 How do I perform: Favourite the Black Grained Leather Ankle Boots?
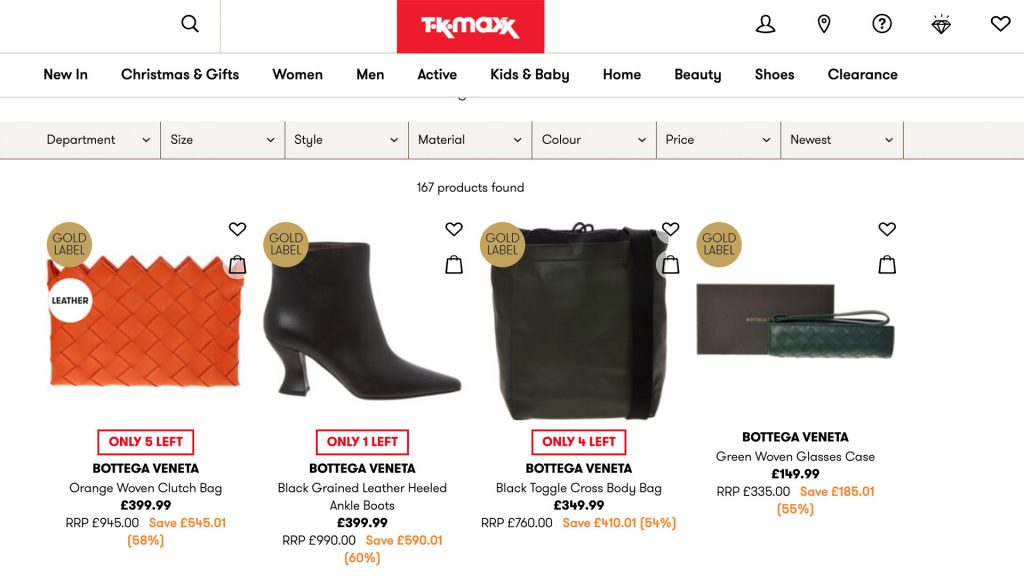[454, 229]
